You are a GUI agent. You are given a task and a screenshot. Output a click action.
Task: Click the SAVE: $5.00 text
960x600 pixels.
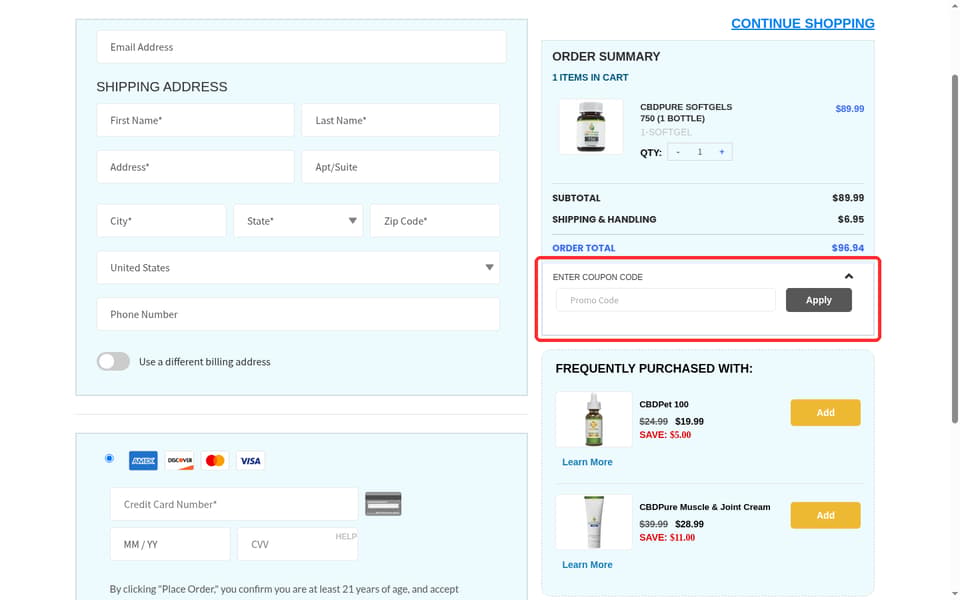[x=665, y=435]
